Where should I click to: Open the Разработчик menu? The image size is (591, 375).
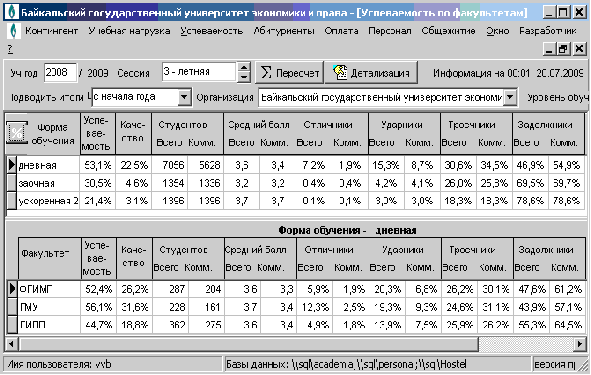coord(548,31)
